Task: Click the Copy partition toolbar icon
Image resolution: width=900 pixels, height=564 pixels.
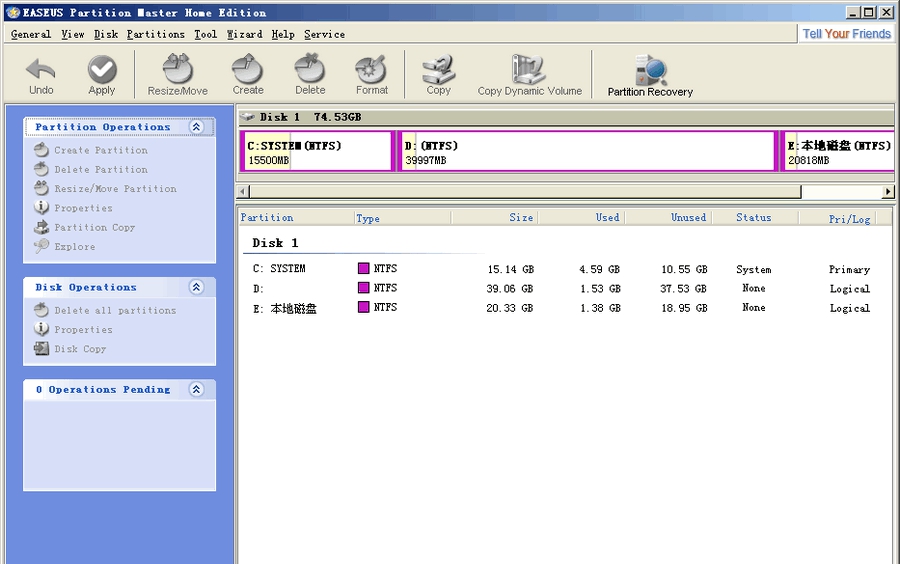Action: coord(438,70)
